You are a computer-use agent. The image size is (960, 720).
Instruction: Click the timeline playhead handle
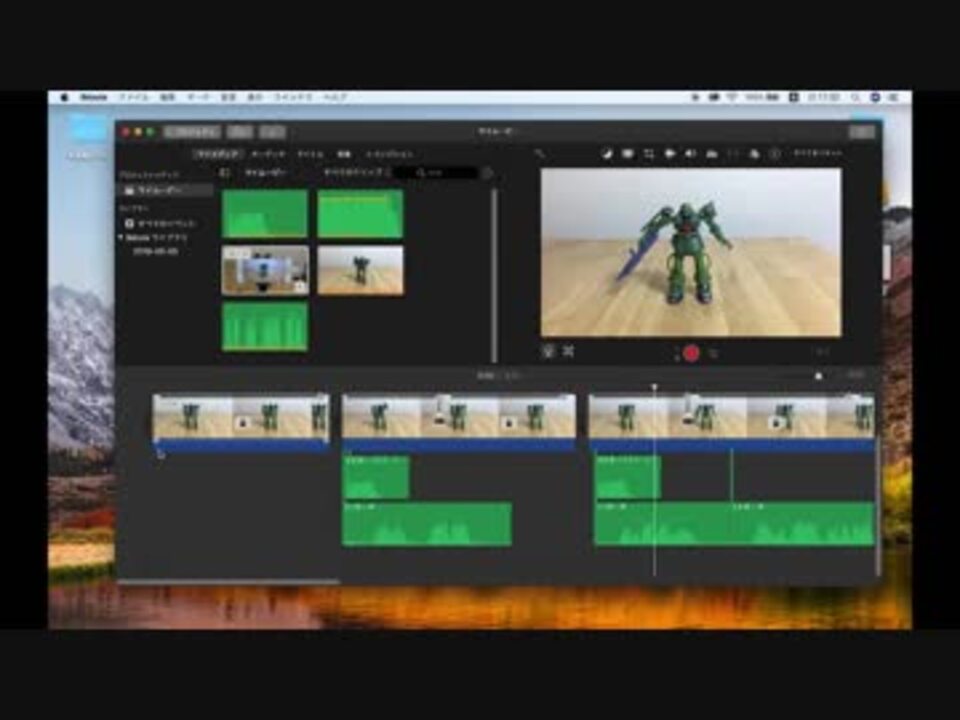point(654,387)
